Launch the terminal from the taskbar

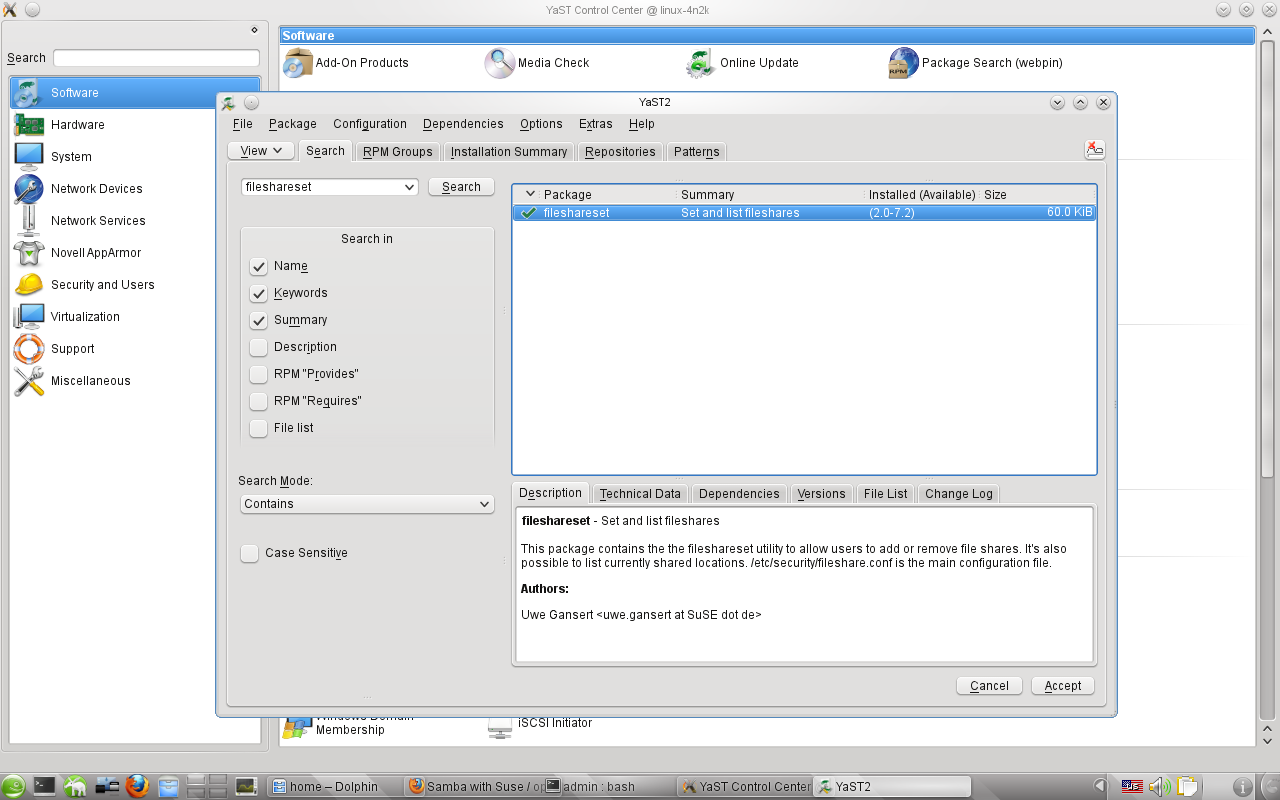point(44,787)
